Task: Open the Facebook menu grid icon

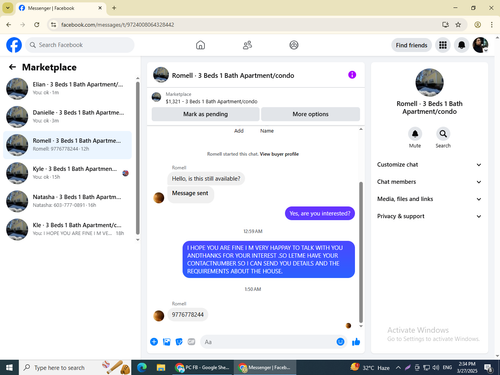Action: point(443,45)
